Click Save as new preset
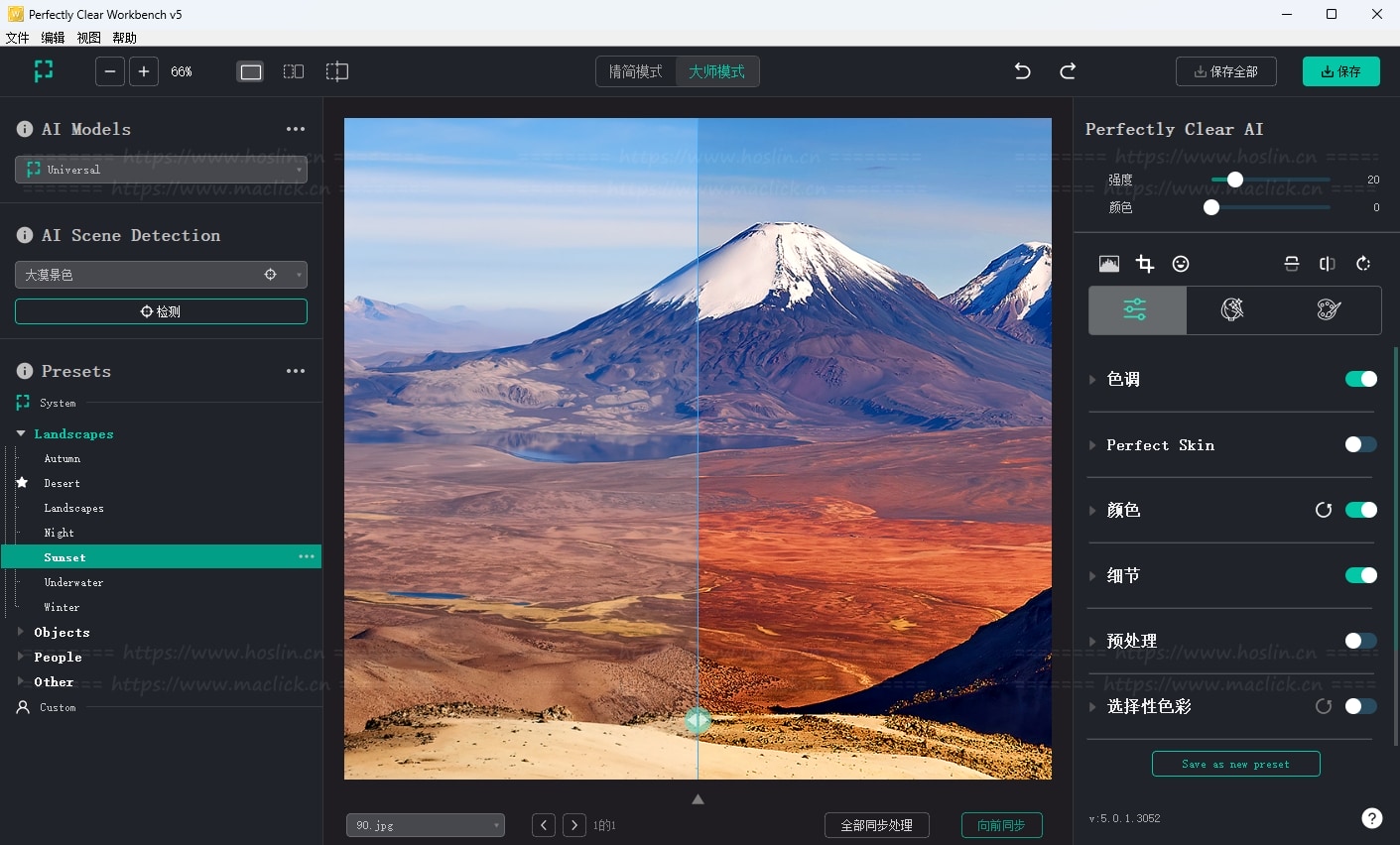The image size is (1400, 845). coord(1236,764)
